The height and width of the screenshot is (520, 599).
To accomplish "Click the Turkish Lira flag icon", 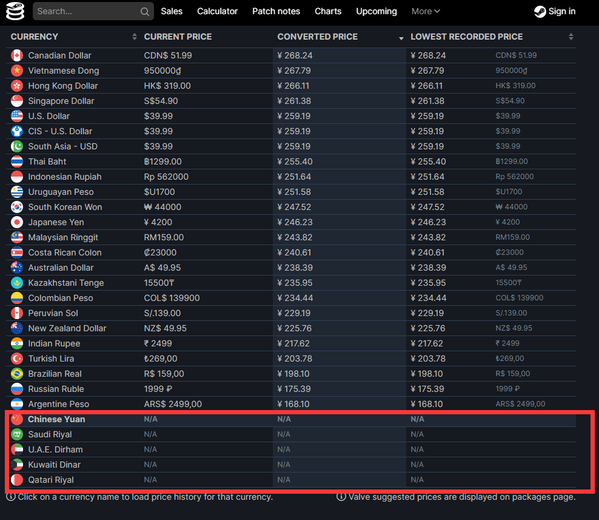I will [17, 359].
